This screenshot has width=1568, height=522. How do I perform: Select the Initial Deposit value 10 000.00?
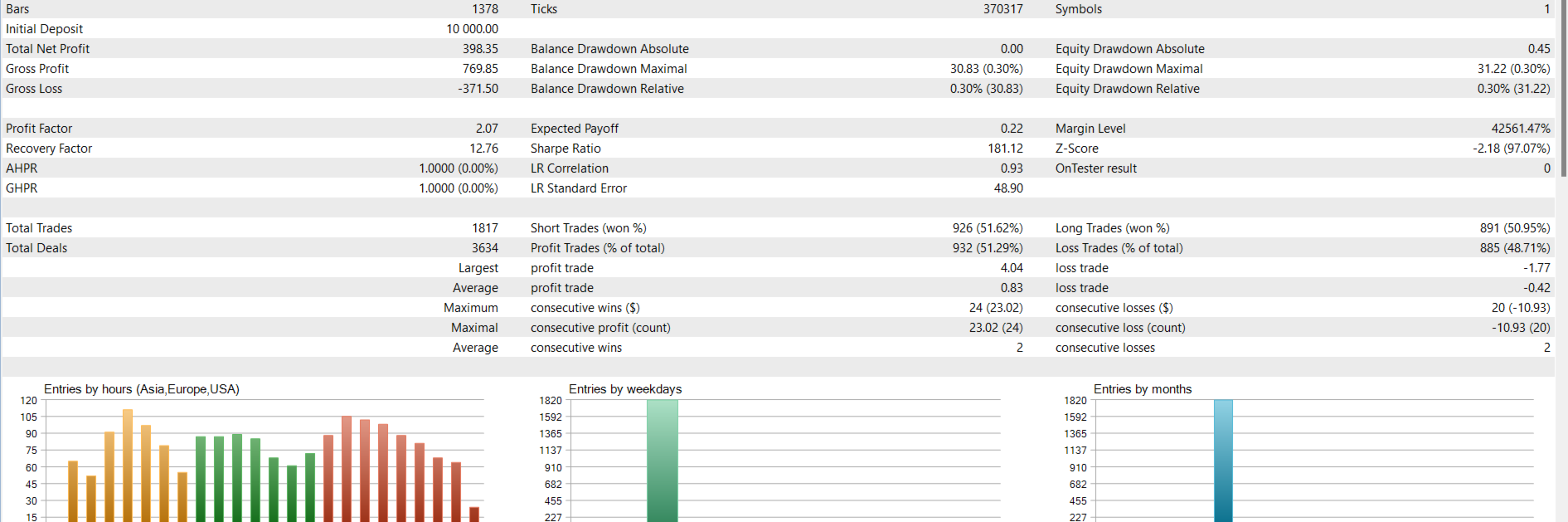[472, 29]
